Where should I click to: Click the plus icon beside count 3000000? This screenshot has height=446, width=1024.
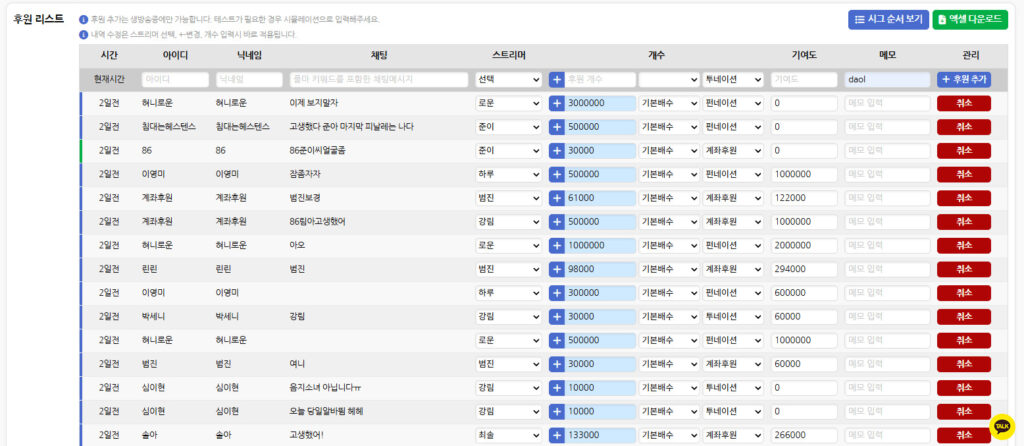click(556, 103)
